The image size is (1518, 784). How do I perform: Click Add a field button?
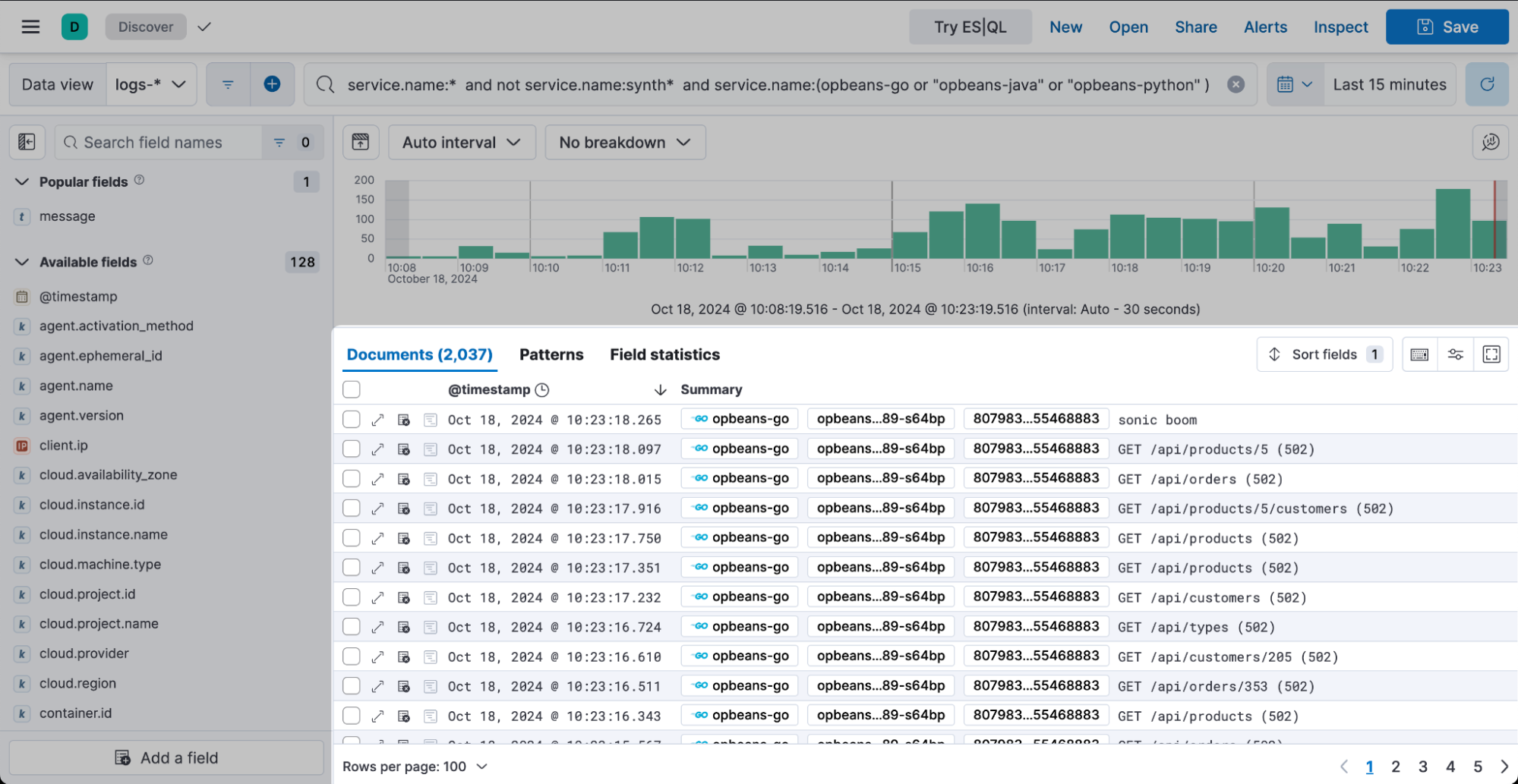pos(166,757)
